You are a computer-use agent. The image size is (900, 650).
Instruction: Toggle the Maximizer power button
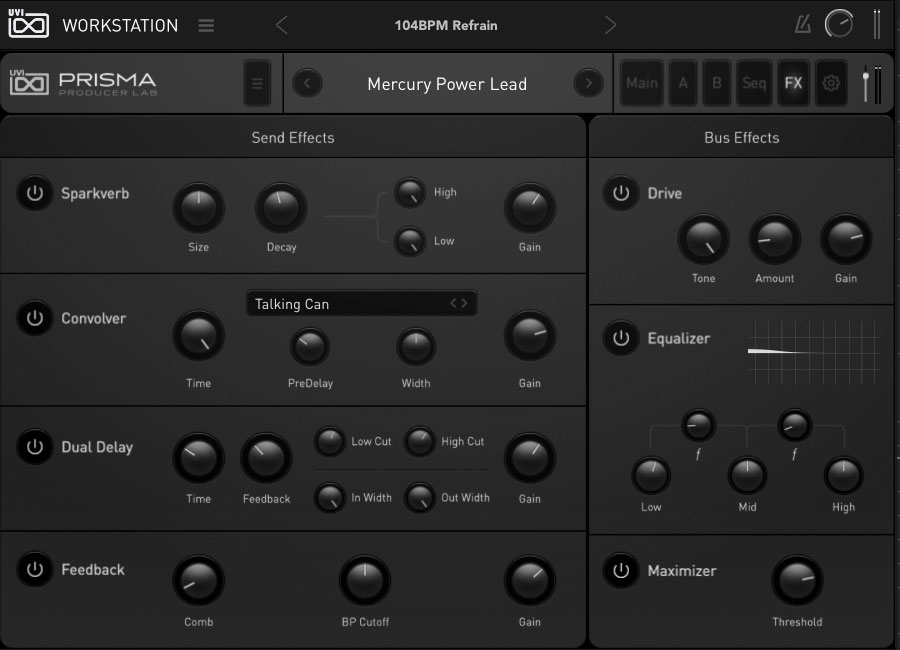coord(621,571)
